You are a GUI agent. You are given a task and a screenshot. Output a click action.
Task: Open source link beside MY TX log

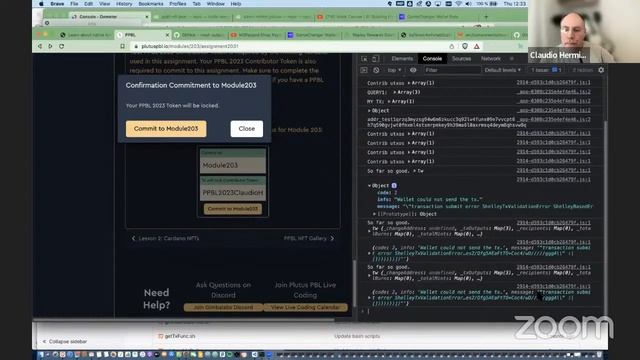(x=553, y=101)
